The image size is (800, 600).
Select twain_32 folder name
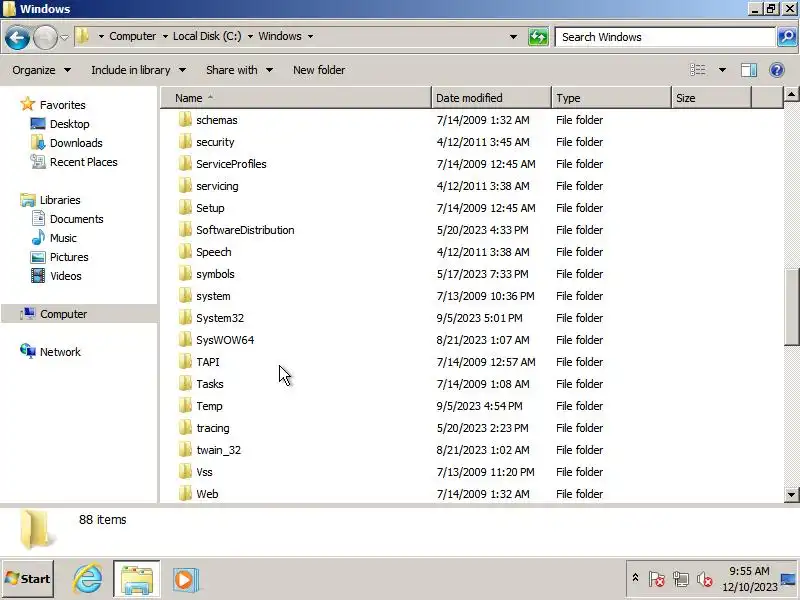coord(218,451)
